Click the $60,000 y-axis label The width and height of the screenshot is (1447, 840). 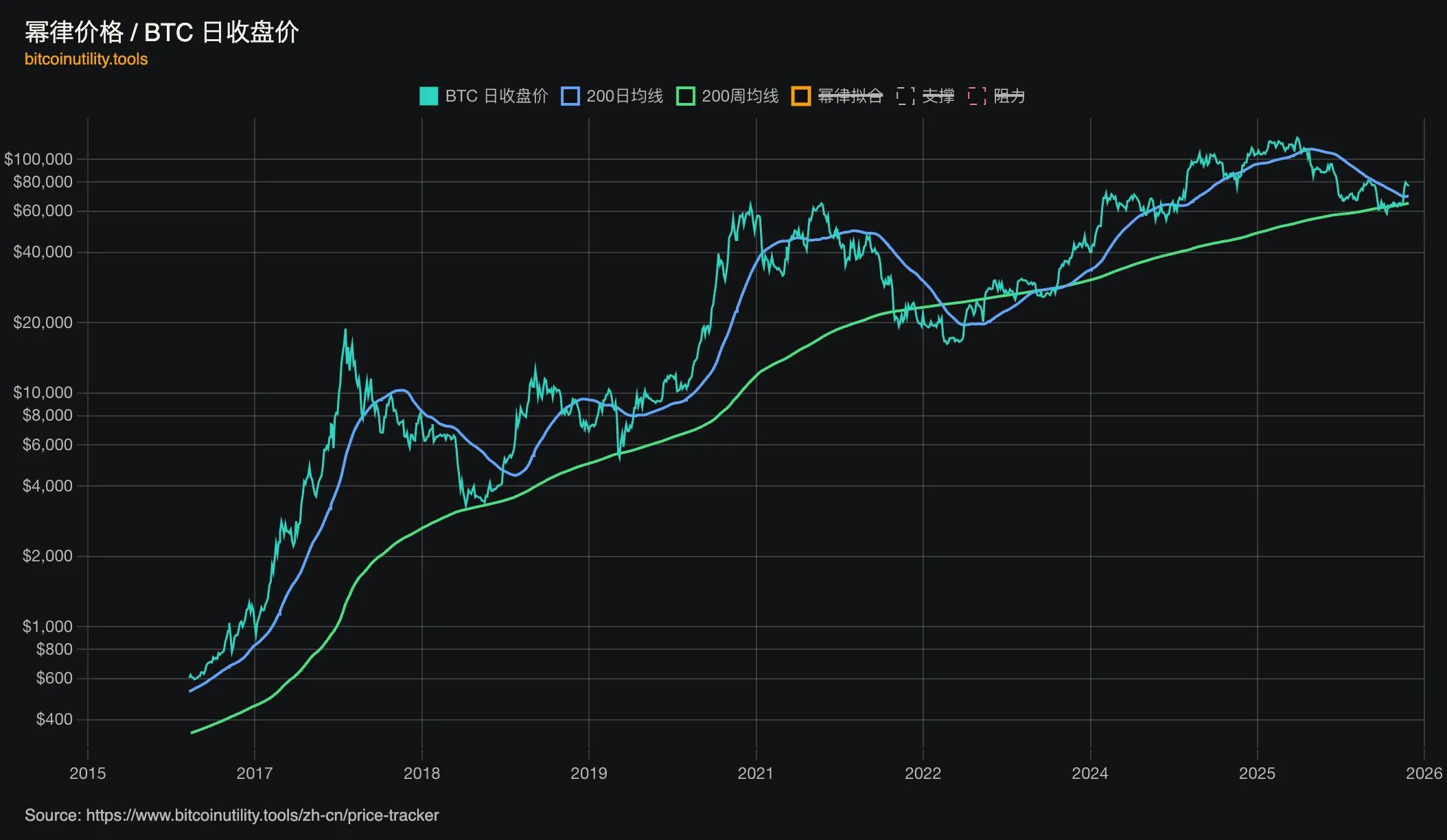point(43,211)
